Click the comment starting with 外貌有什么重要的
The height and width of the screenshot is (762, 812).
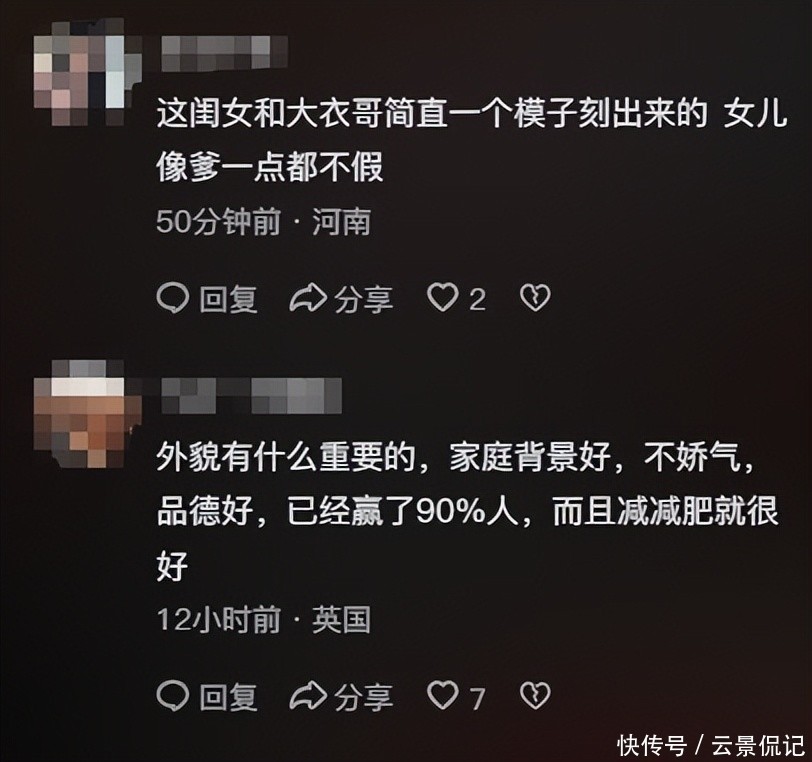pyautogui.click(x=469, y=511)
